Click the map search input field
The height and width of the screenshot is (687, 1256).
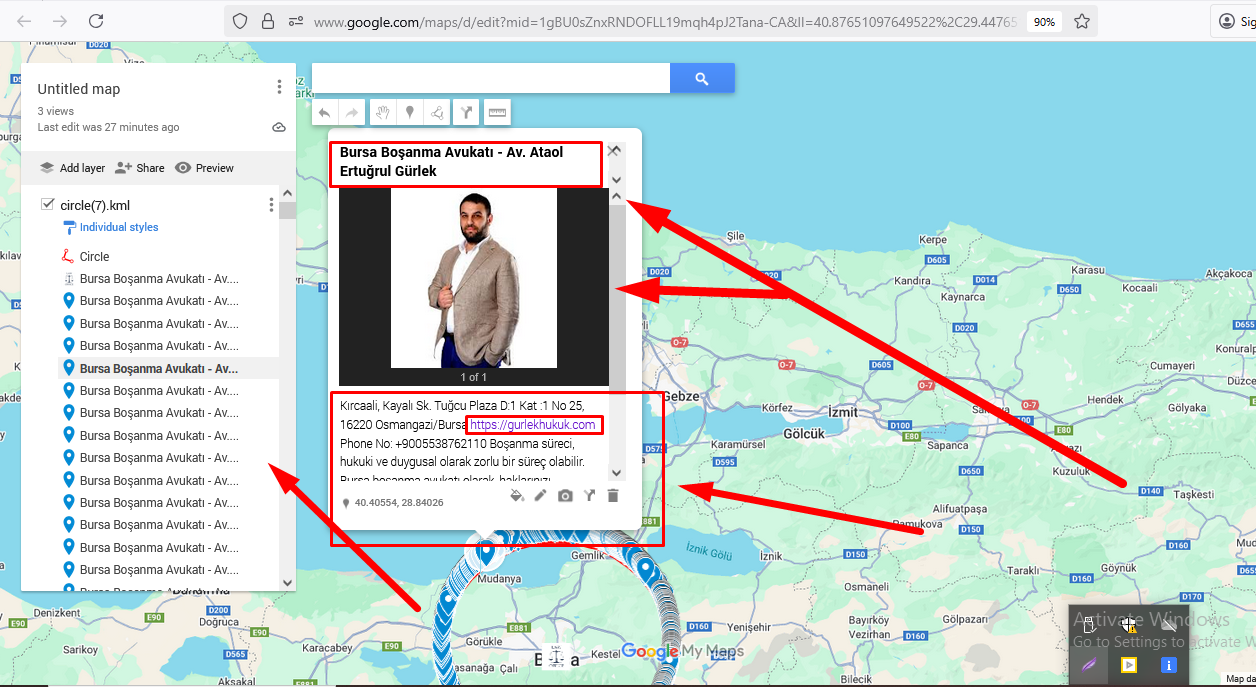[491, 78]
